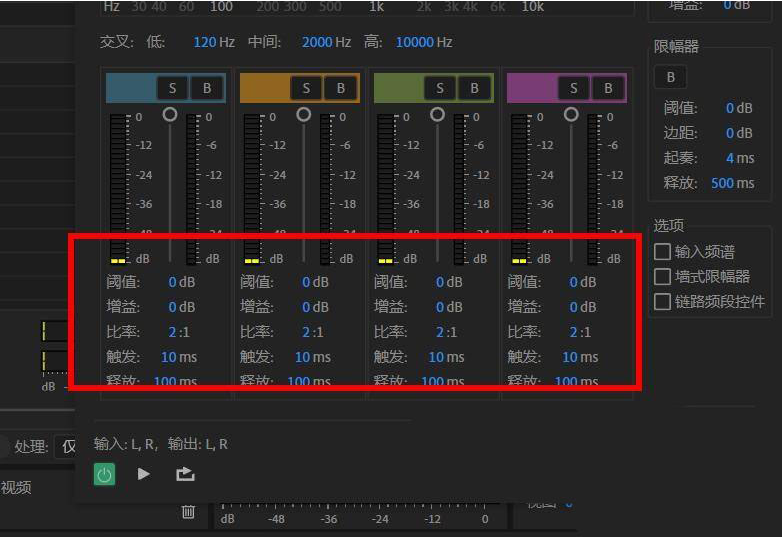Screen dimensions: 782x537
Task: Bypass the purple high band
Action: coord(608,88)
